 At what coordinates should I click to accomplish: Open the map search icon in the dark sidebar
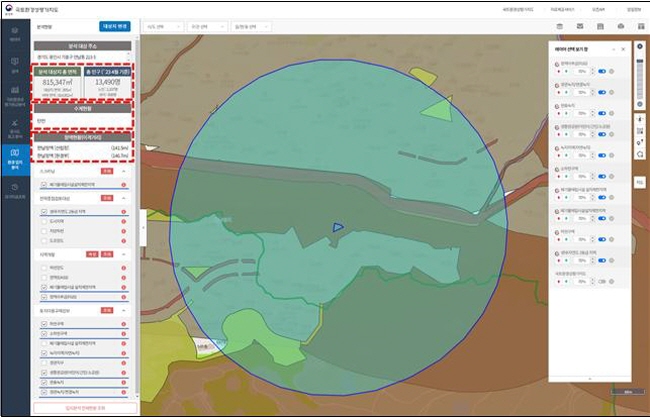tap(15, 62)
